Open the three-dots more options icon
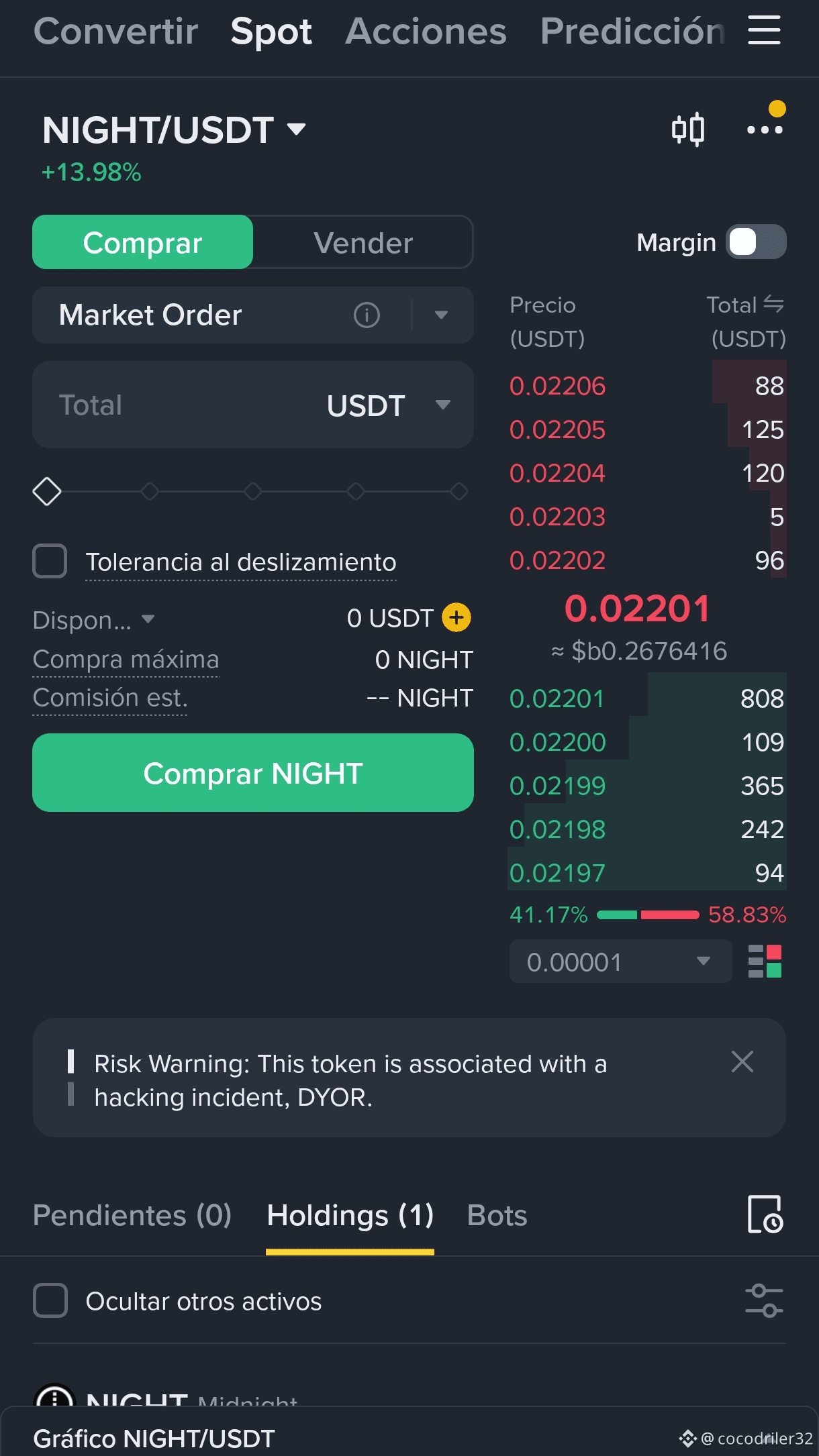This screenshot has height=1456, width=819. click(765, 129)
